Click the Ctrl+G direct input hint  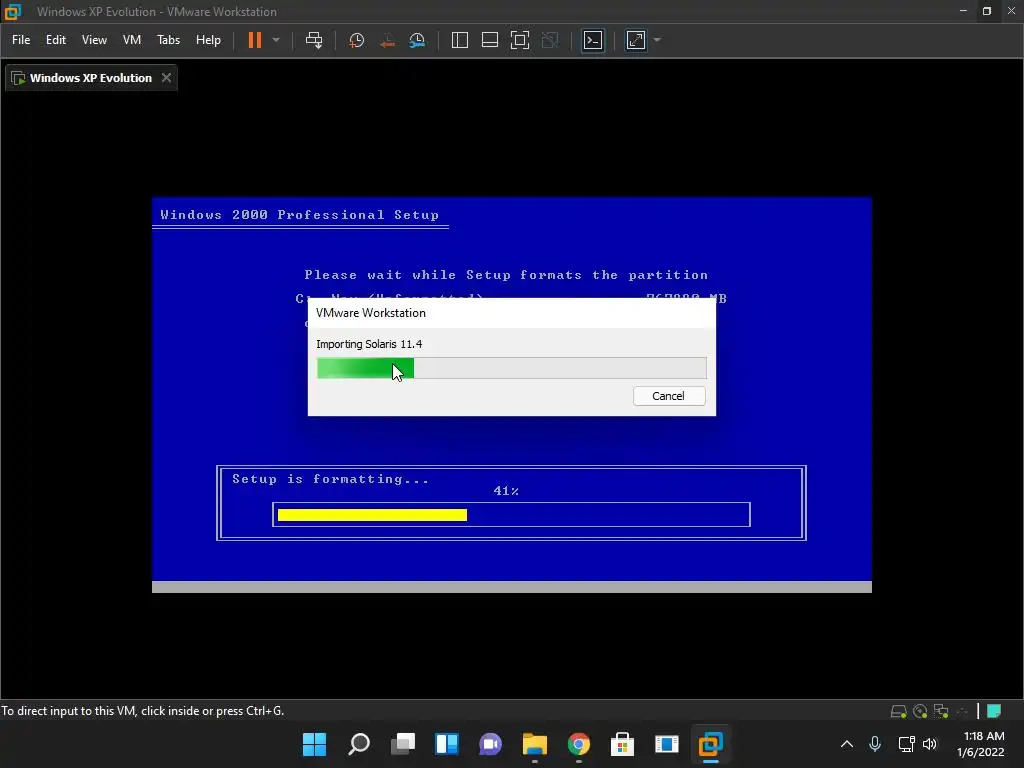pos(142,711)
